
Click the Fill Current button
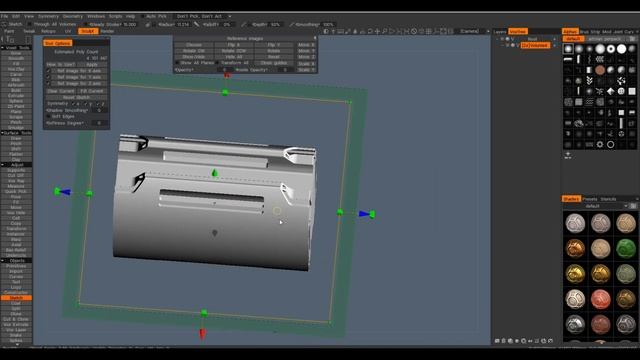[x=92, y=91]
